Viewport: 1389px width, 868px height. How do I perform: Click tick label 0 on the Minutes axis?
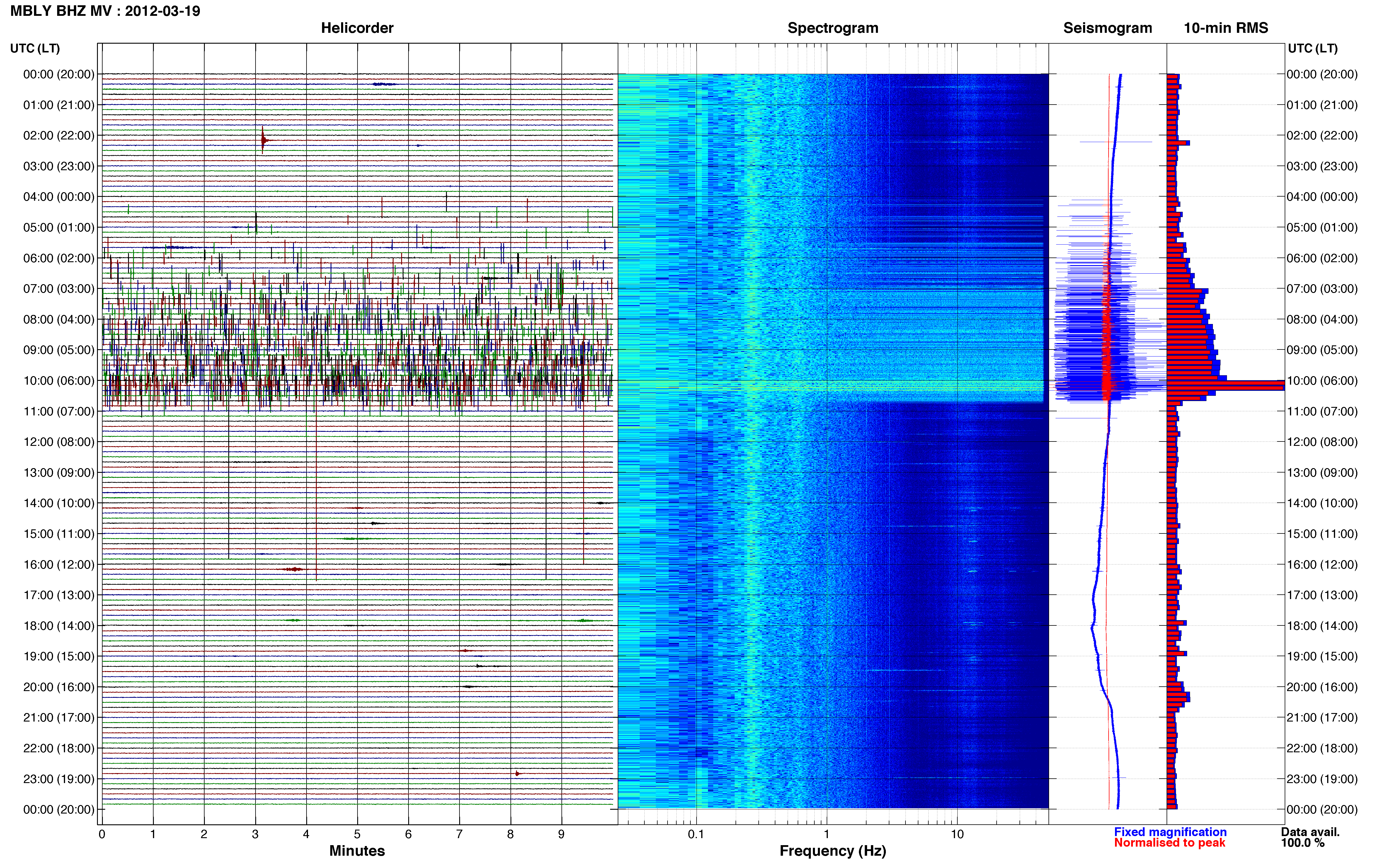(x=102, y=834)
